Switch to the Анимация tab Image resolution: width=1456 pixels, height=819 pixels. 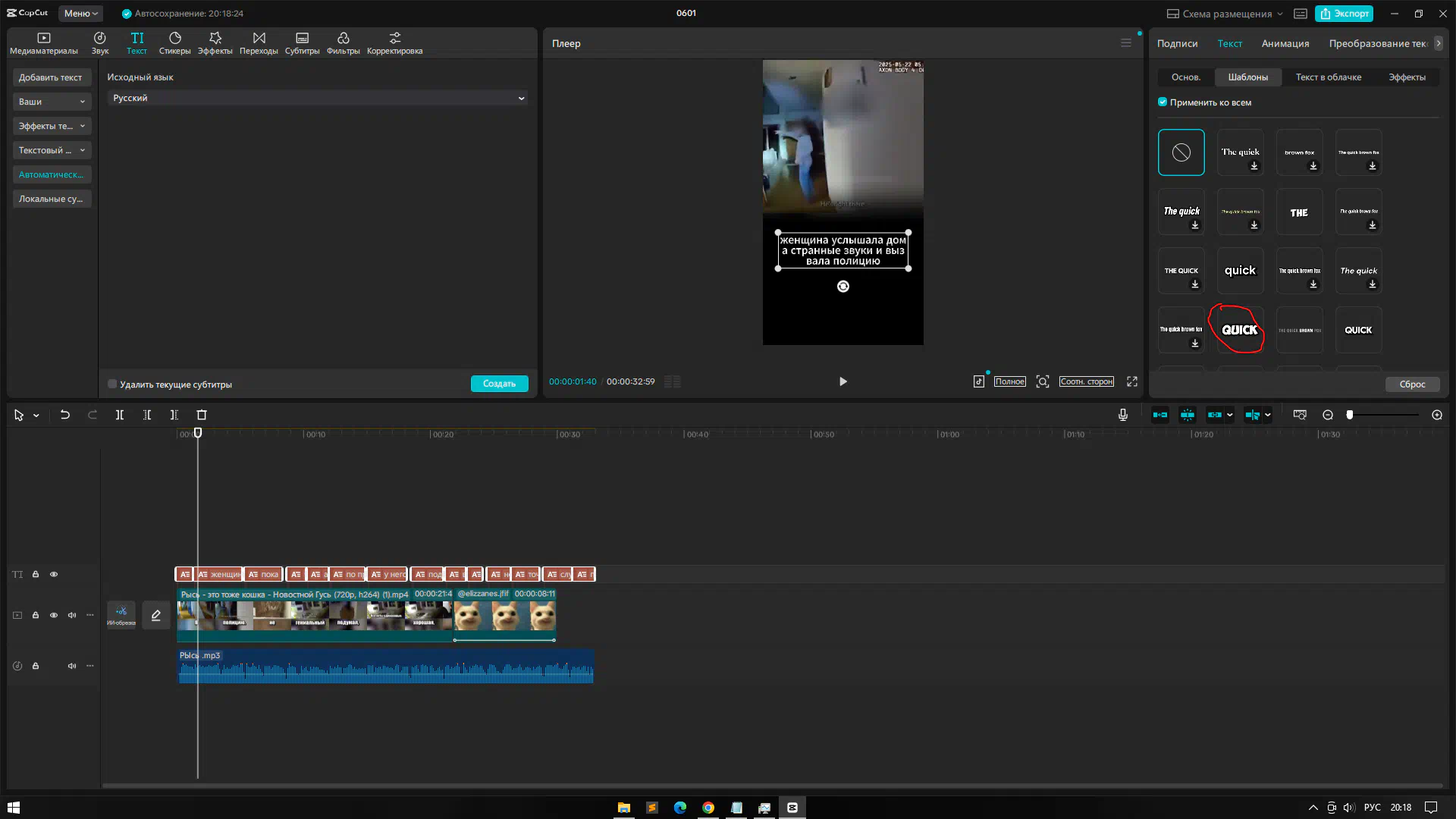(1285, 43)
